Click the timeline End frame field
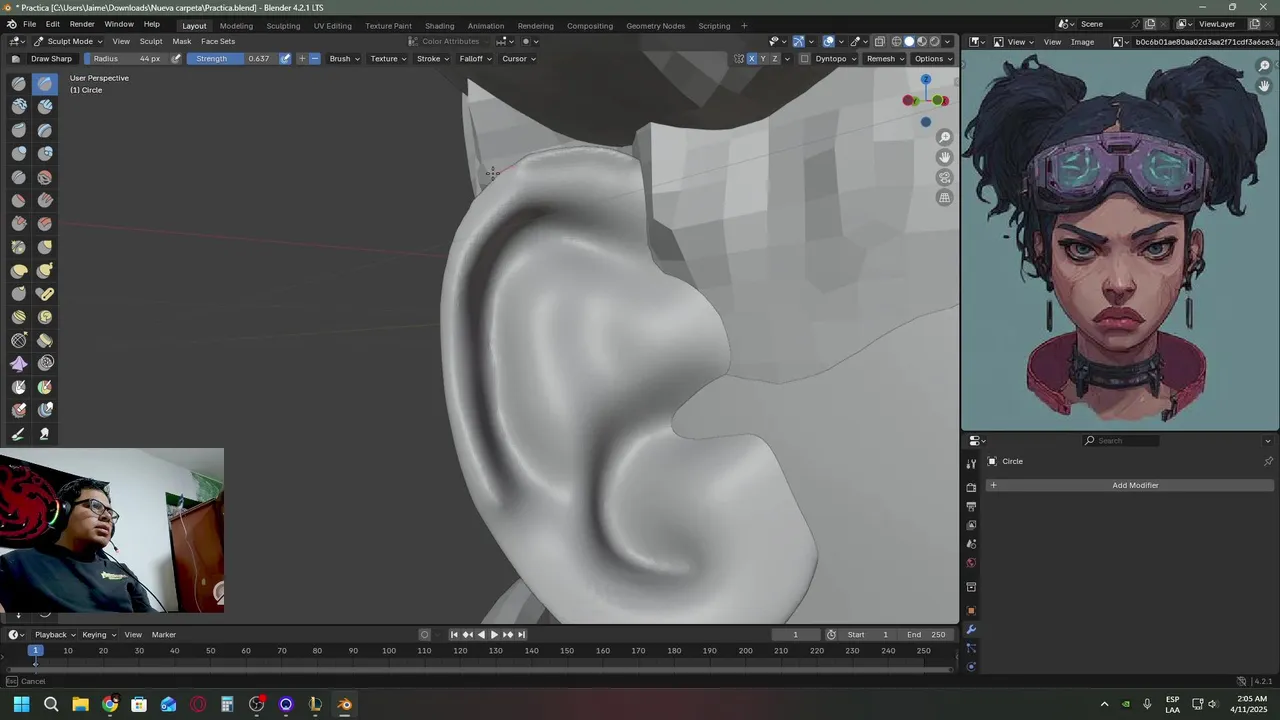The width and height of the screenshot is (1280, 720). click(926, 634)
